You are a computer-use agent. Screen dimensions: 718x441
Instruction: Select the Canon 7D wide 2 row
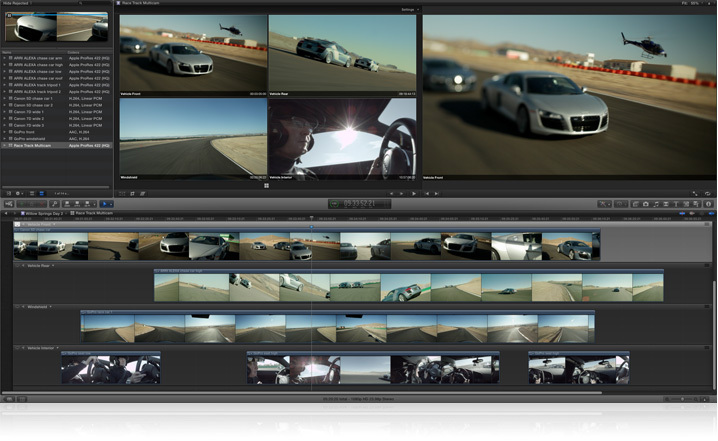point(56,119)
